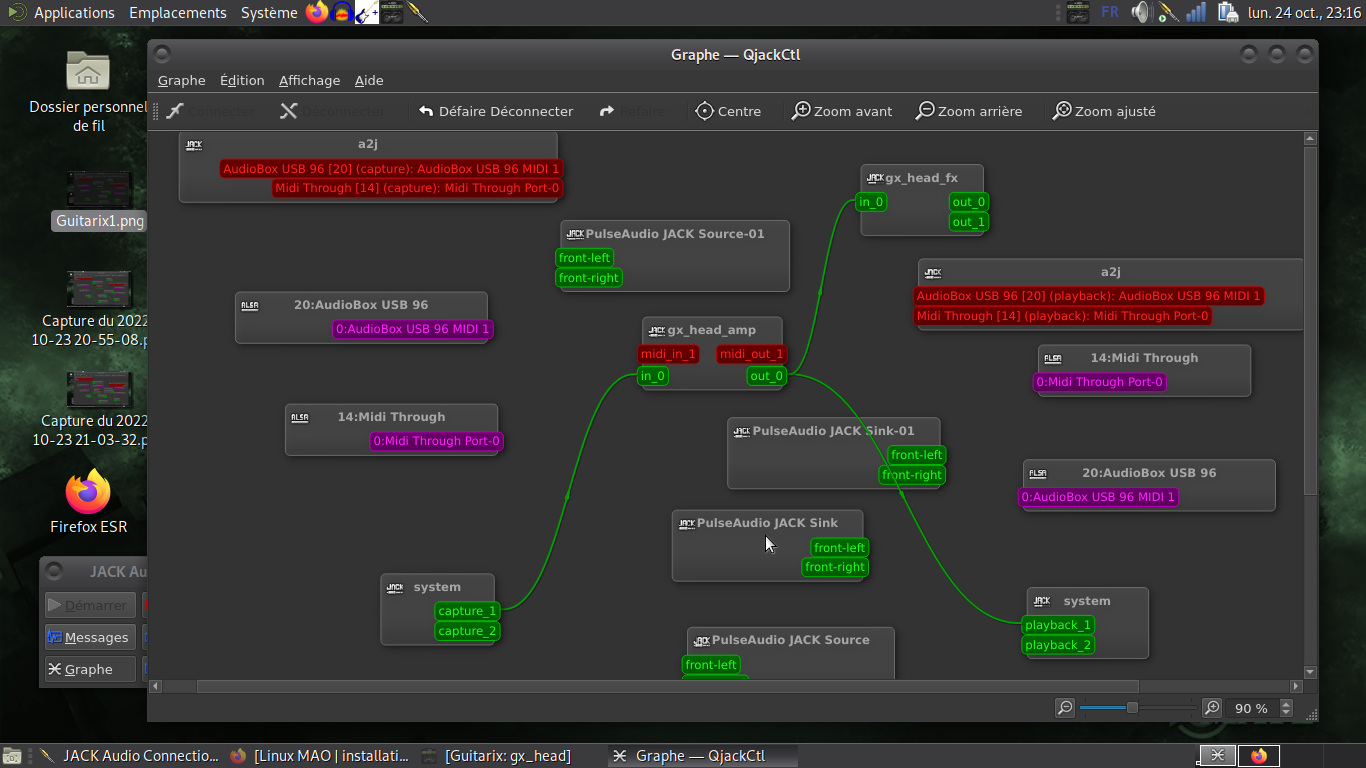
Task: Click the Graphe — QjackCtl taskbar entry
Action: tap(700, 756)
